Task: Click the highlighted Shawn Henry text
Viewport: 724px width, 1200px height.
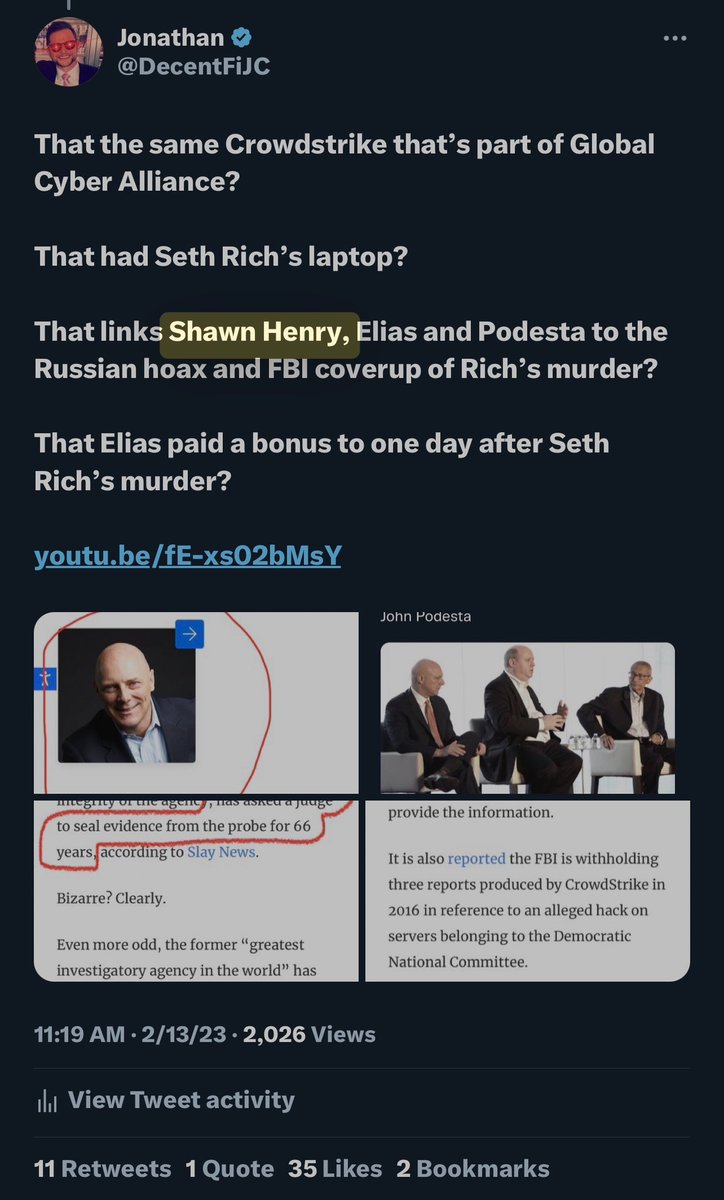Action: point(259,331)
